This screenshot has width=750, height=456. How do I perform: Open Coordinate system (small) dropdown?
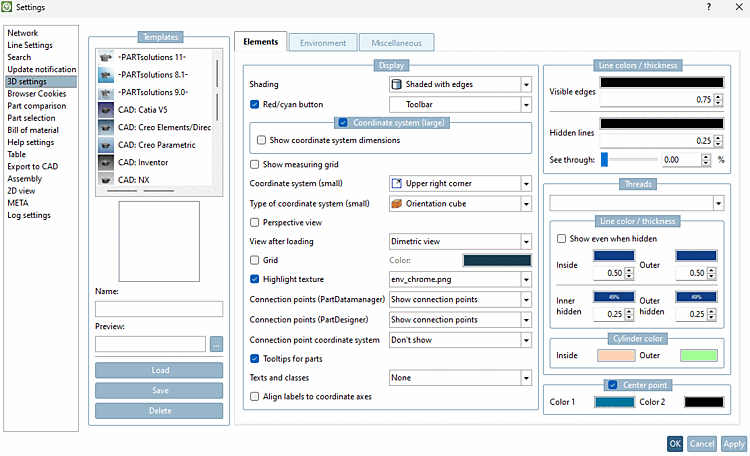(460, 183)
